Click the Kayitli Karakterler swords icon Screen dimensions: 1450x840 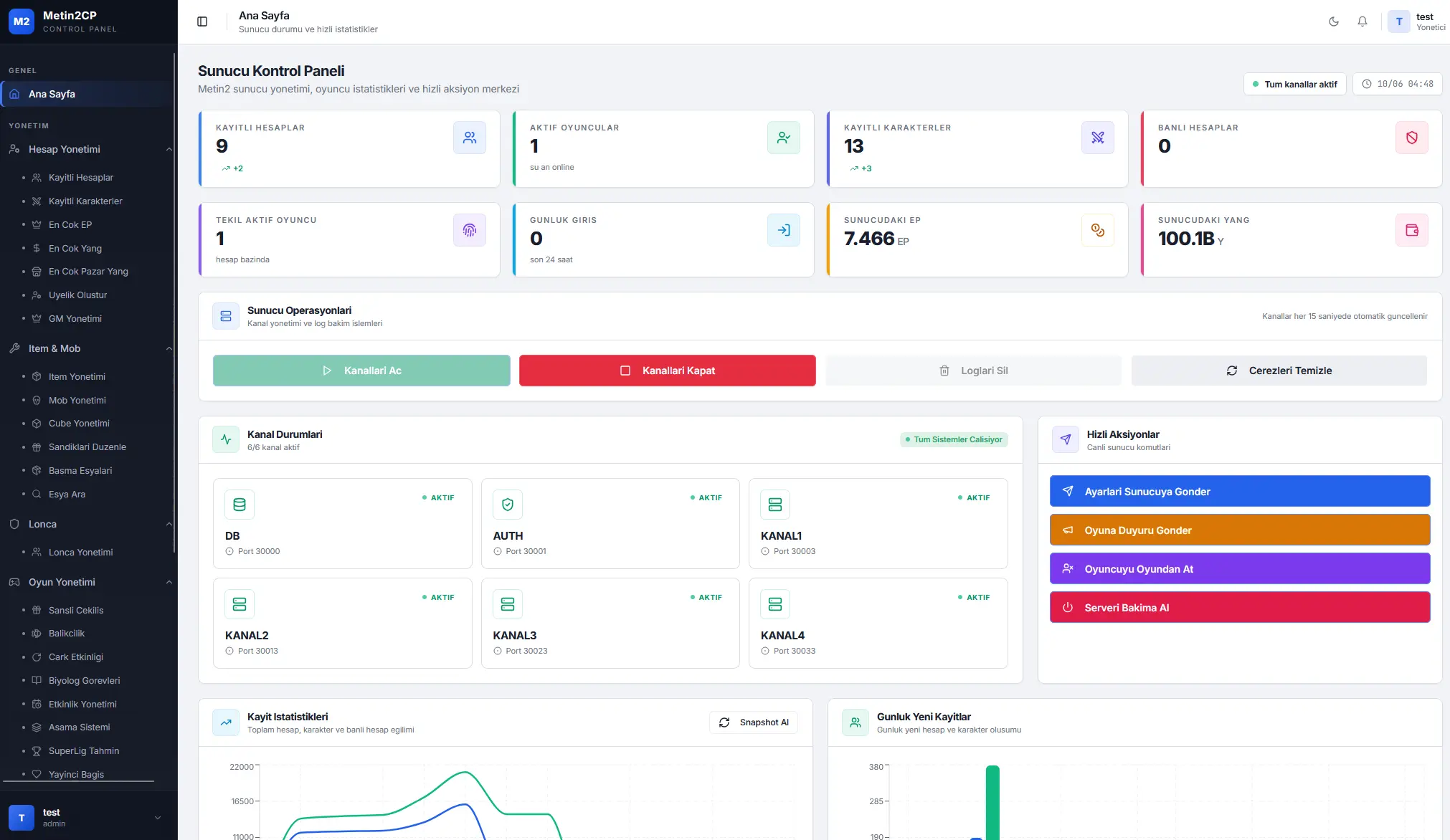(x=1098, y=138)
